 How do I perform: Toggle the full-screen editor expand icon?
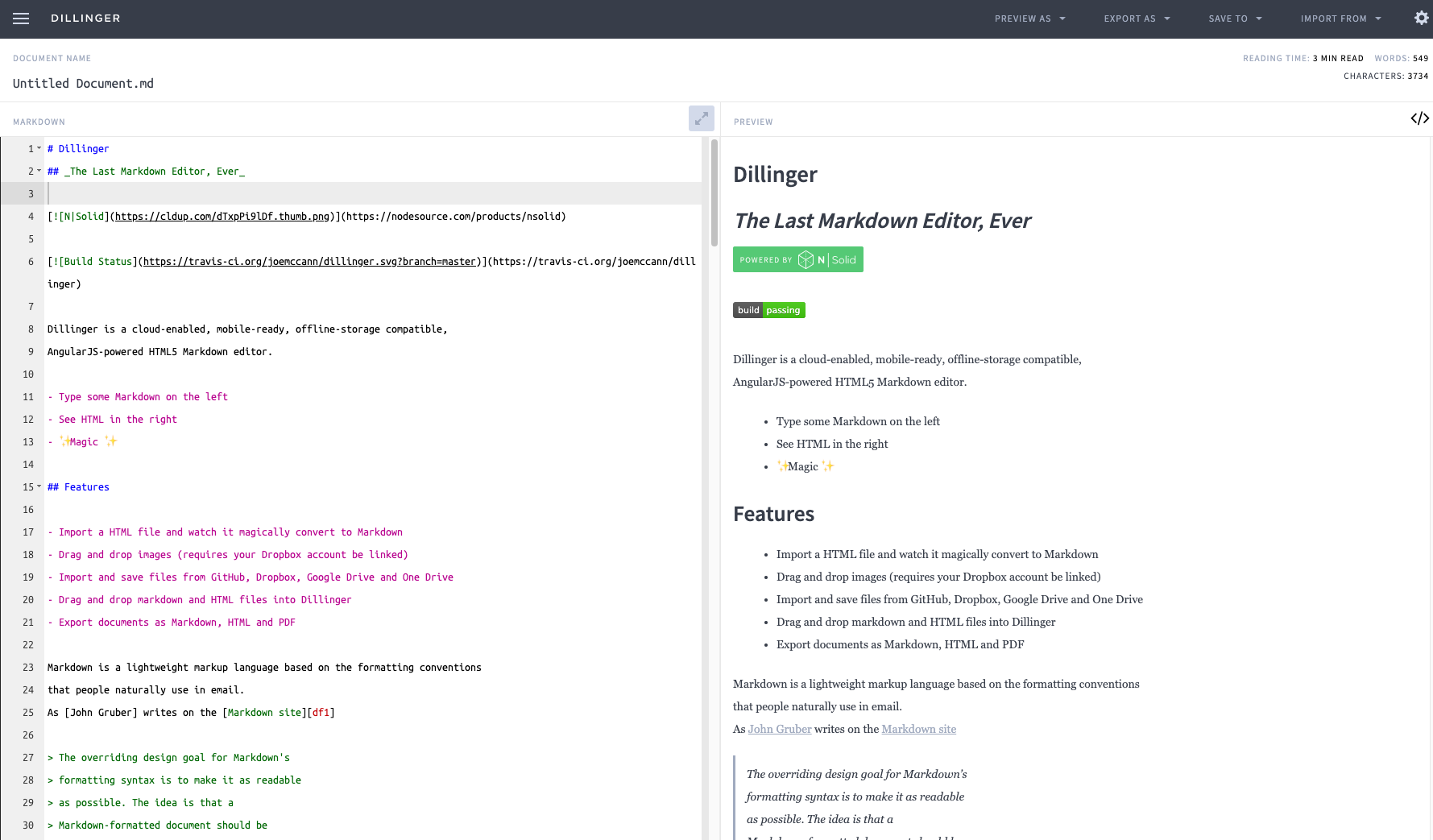[x=702, y=118]
